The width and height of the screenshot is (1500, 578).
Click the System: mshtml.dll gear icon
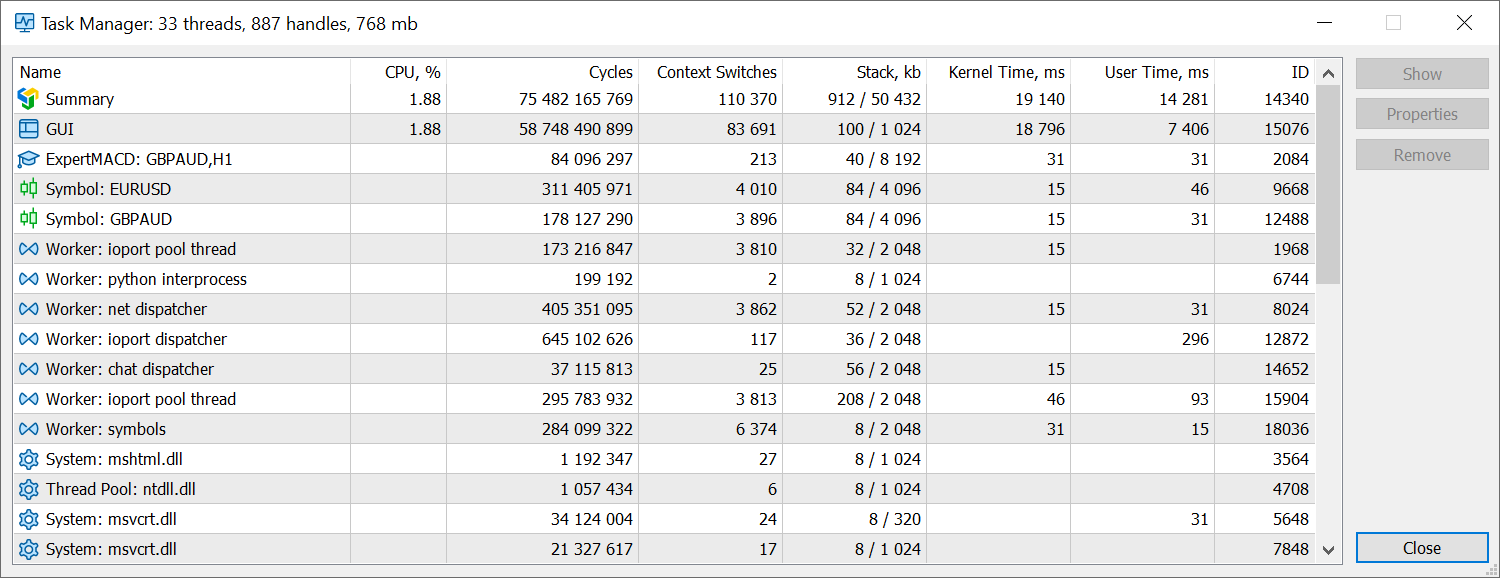pyautogui.click(x=28, y=458)
